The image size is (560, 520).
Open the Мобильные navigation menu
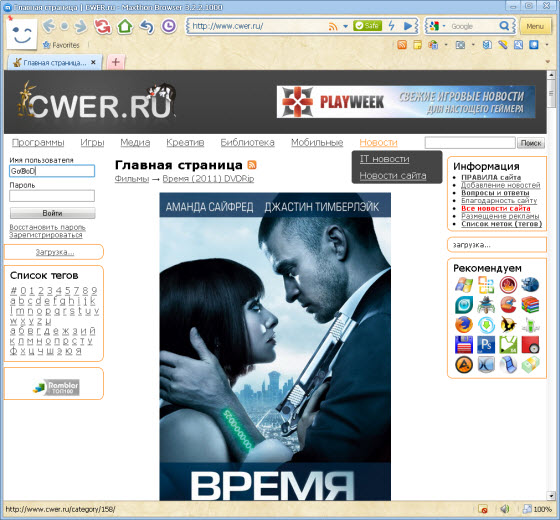coord(317,142)
